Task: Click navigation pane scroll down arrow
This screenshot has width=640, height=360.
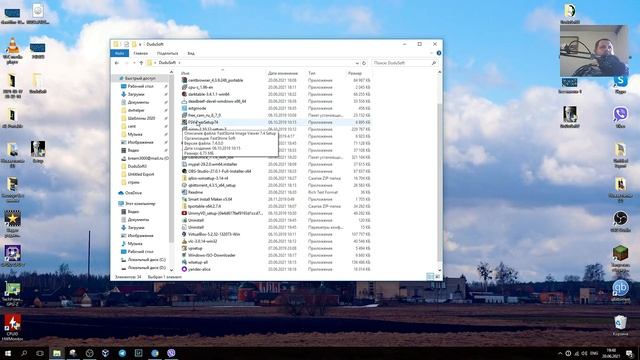Action: tap(171, 270)
